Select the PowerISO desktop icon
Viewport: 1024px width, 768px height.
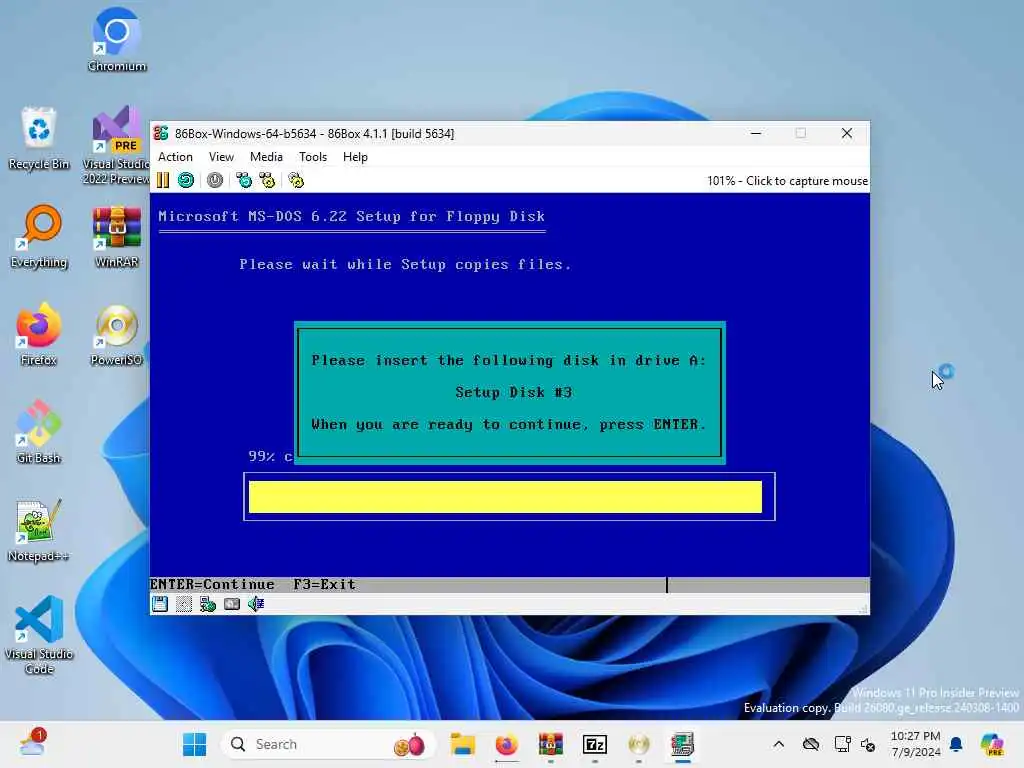[117, 334]
